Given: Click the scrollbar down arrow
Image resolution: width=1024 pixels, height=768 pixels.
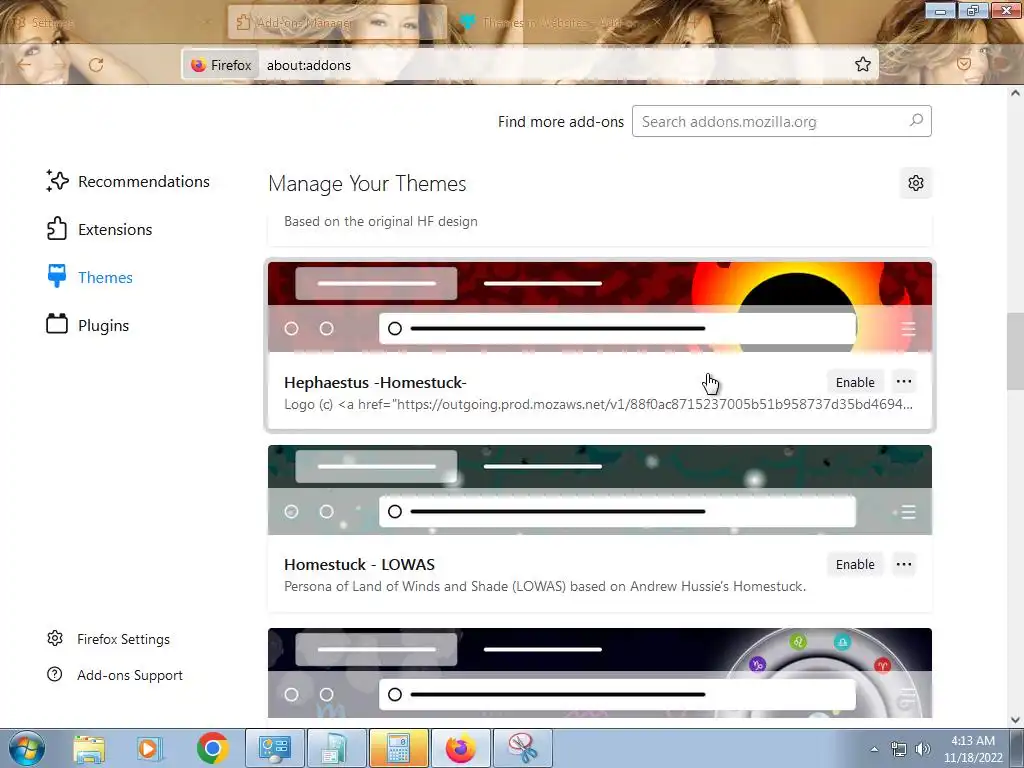Looking at the screenshot, I should click(1015, 720).
